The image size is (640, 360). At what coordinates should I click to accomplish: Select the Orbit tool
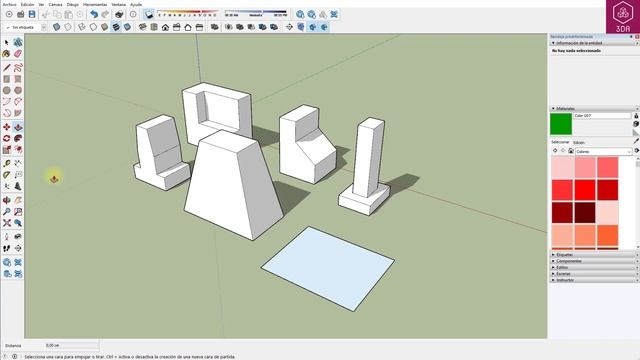(7, 200)
